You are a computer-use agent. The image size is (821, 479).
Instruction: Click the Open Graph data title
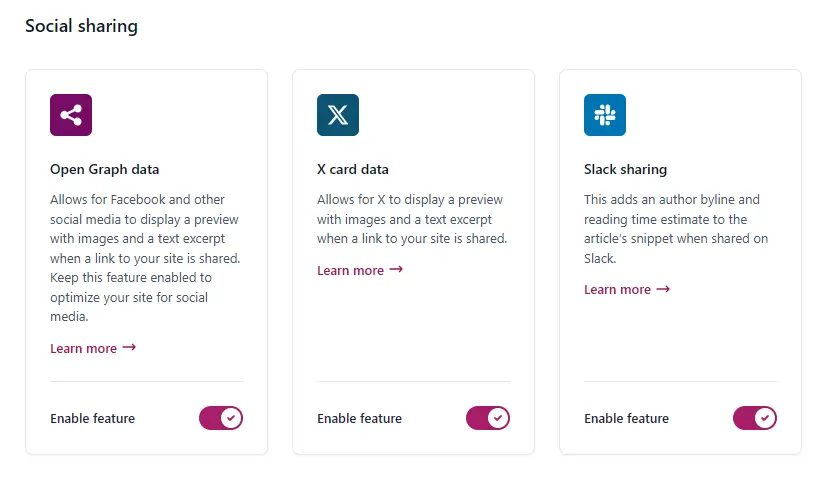105,170
